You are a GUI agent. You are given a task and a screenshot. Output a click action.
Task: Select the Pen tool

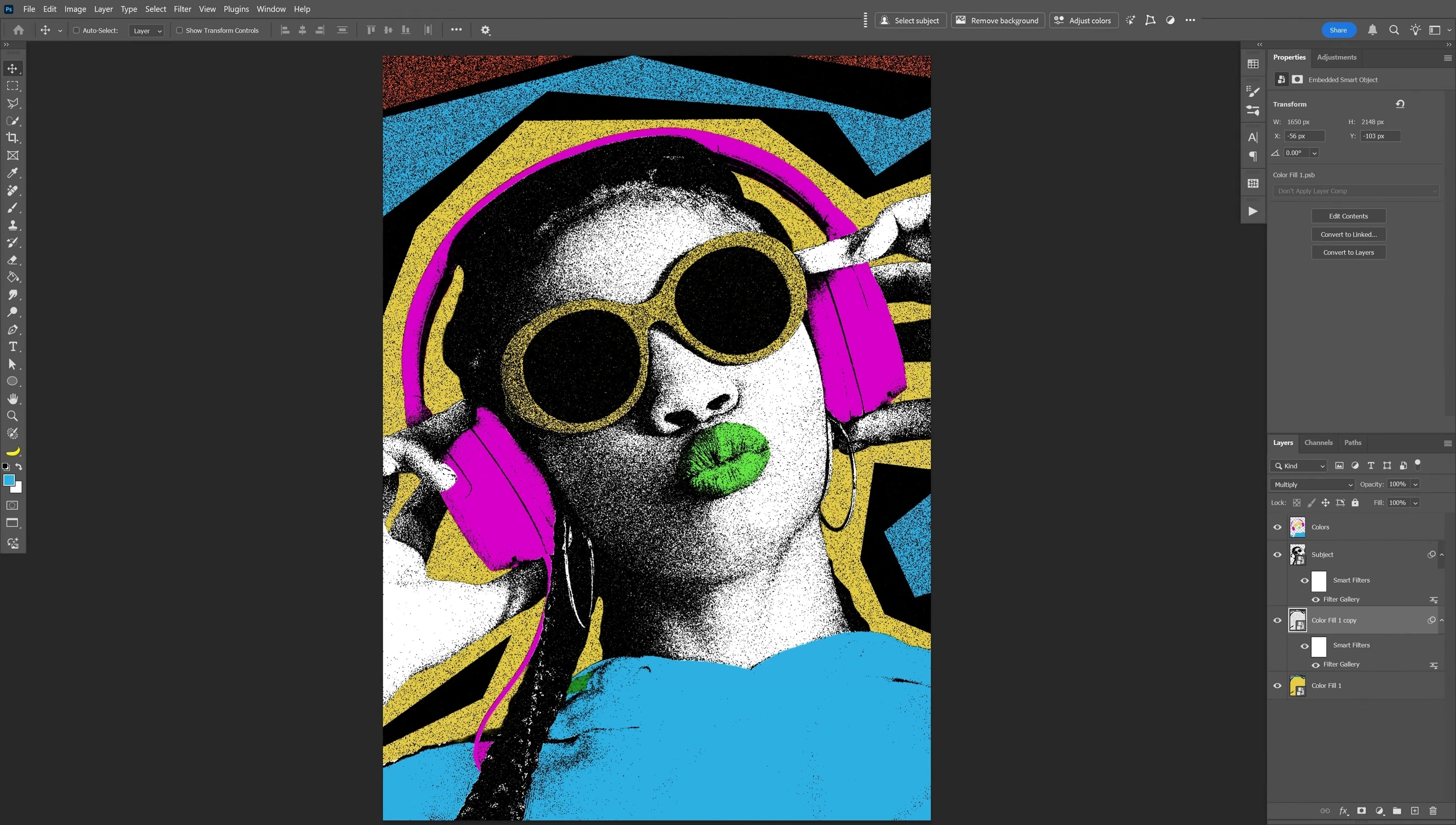13,329
